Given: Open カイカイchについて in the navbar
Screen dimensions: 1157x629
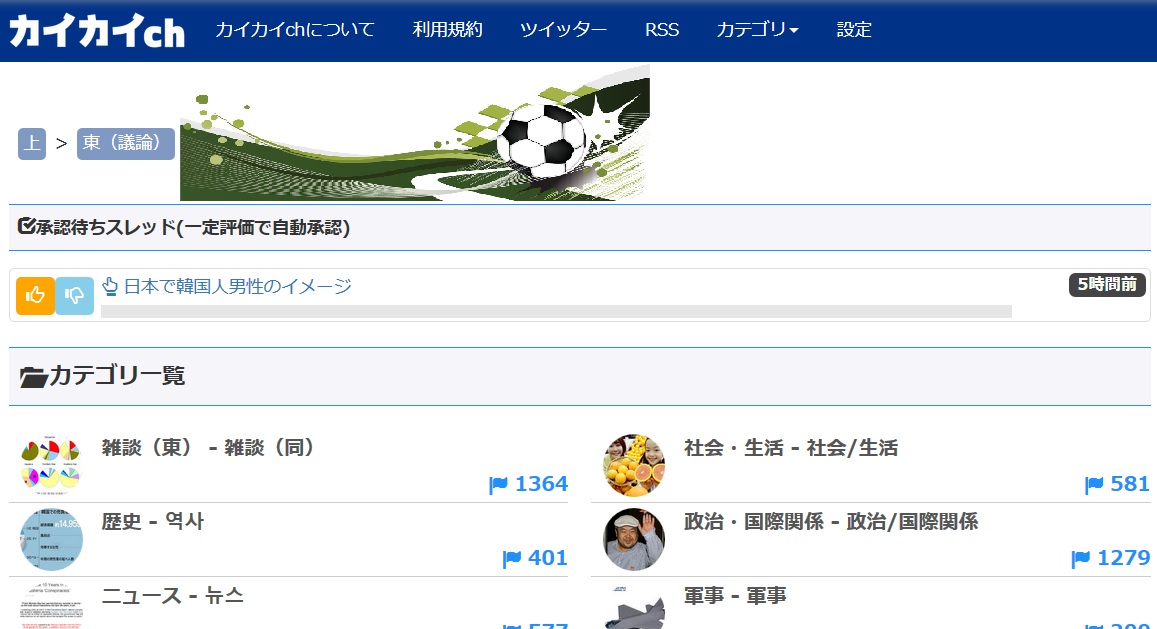Looking at the screenshot, I should point(295,30).
